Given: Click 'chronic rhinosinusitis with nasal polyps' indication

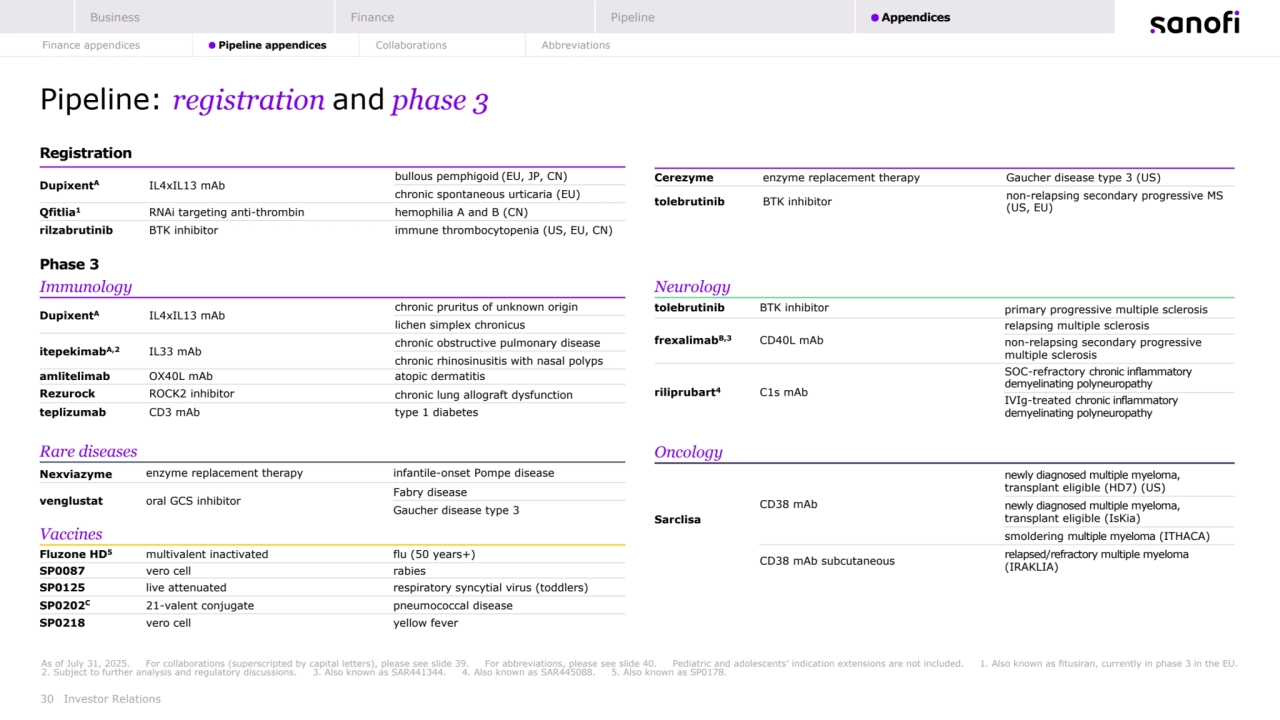Looking at the screenshot, I should [x=498, y=361].
